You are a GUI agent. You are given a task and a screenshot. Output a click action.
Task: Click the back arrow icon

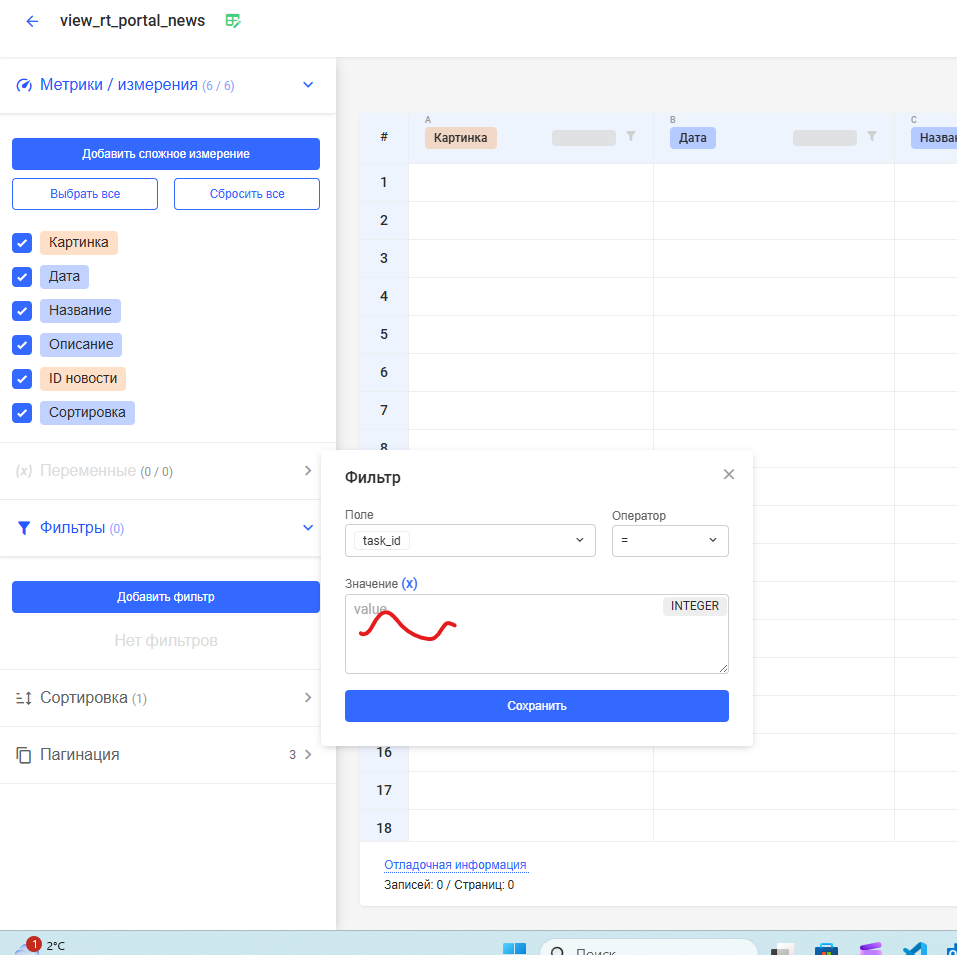click(32, 21)
